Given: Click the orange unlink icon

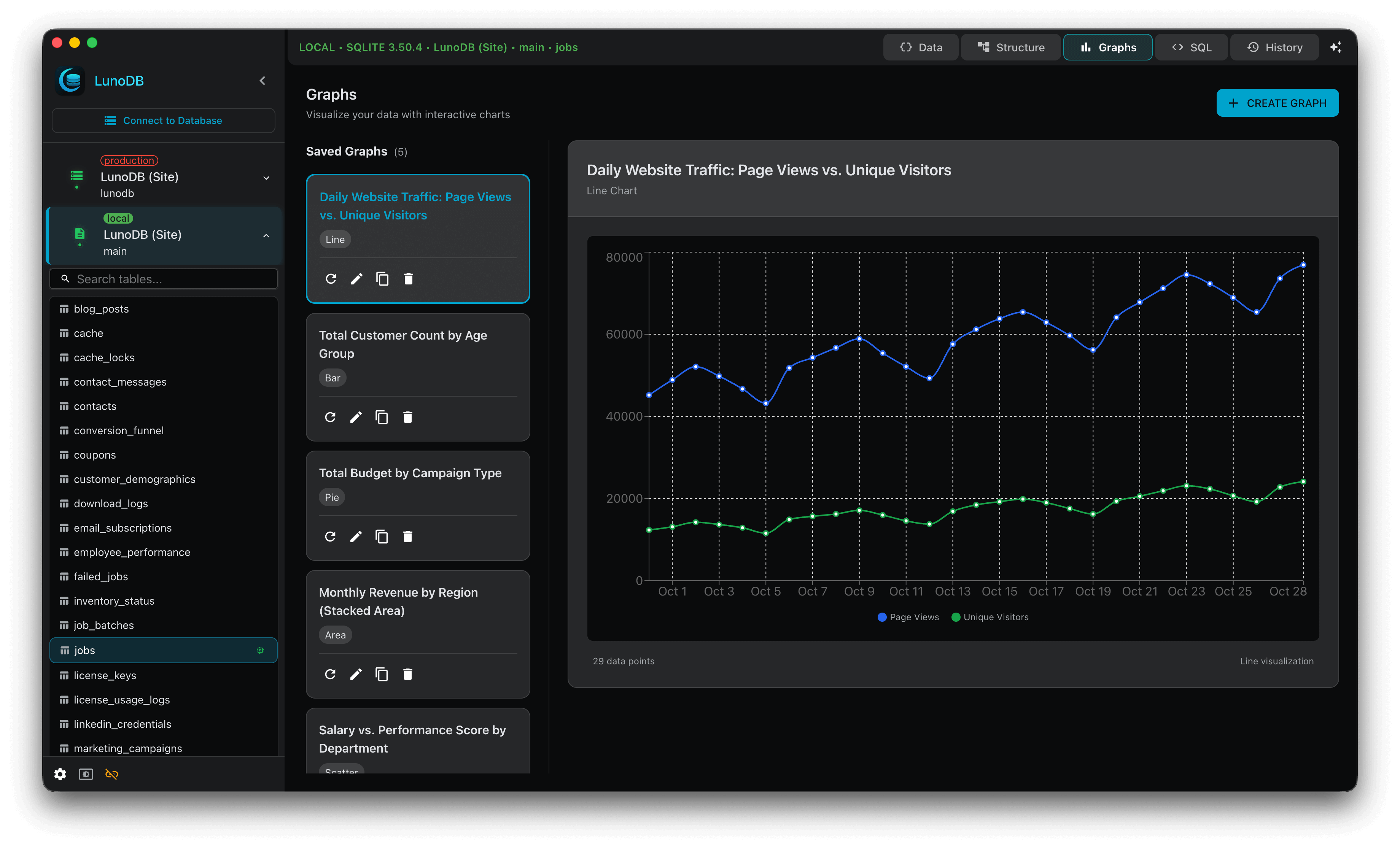Looking at the screenshot, I should click(112, 774).
